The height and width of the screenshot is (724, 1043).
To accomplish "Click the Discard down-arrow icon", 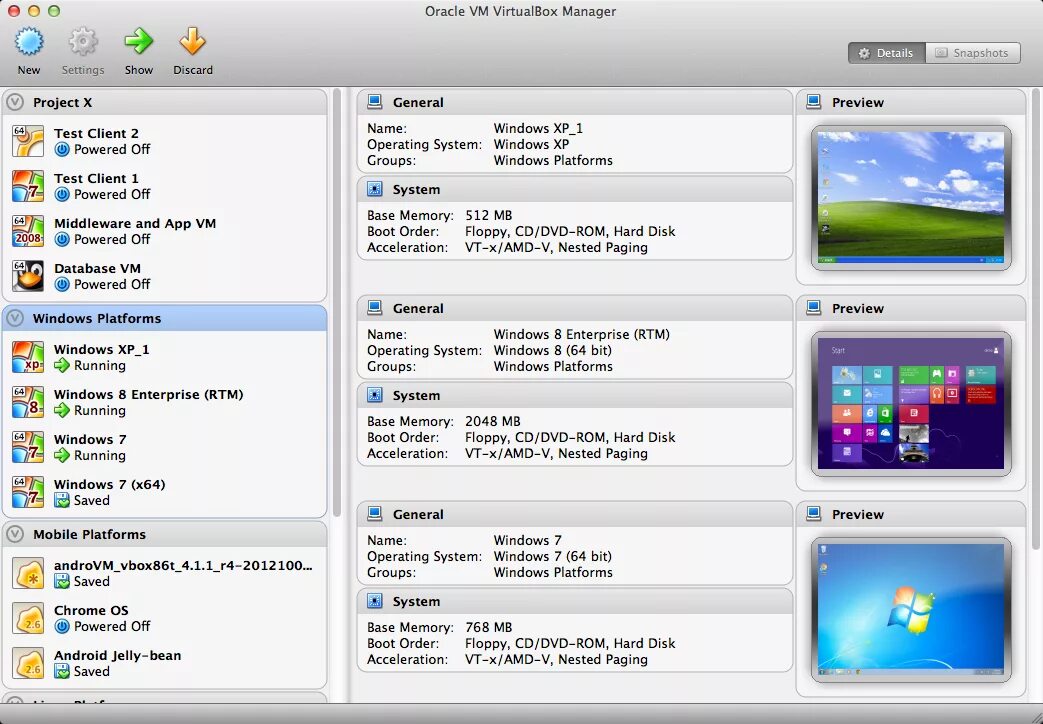I will tap(192, 41).
